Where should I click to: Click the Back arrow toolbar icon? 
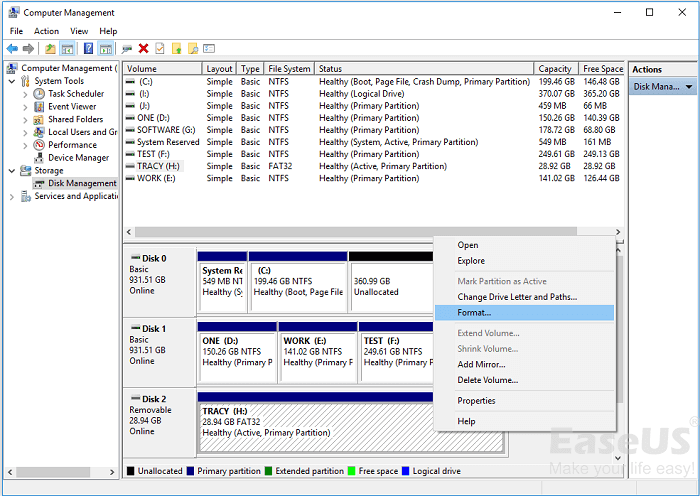(x=12, y=48)
